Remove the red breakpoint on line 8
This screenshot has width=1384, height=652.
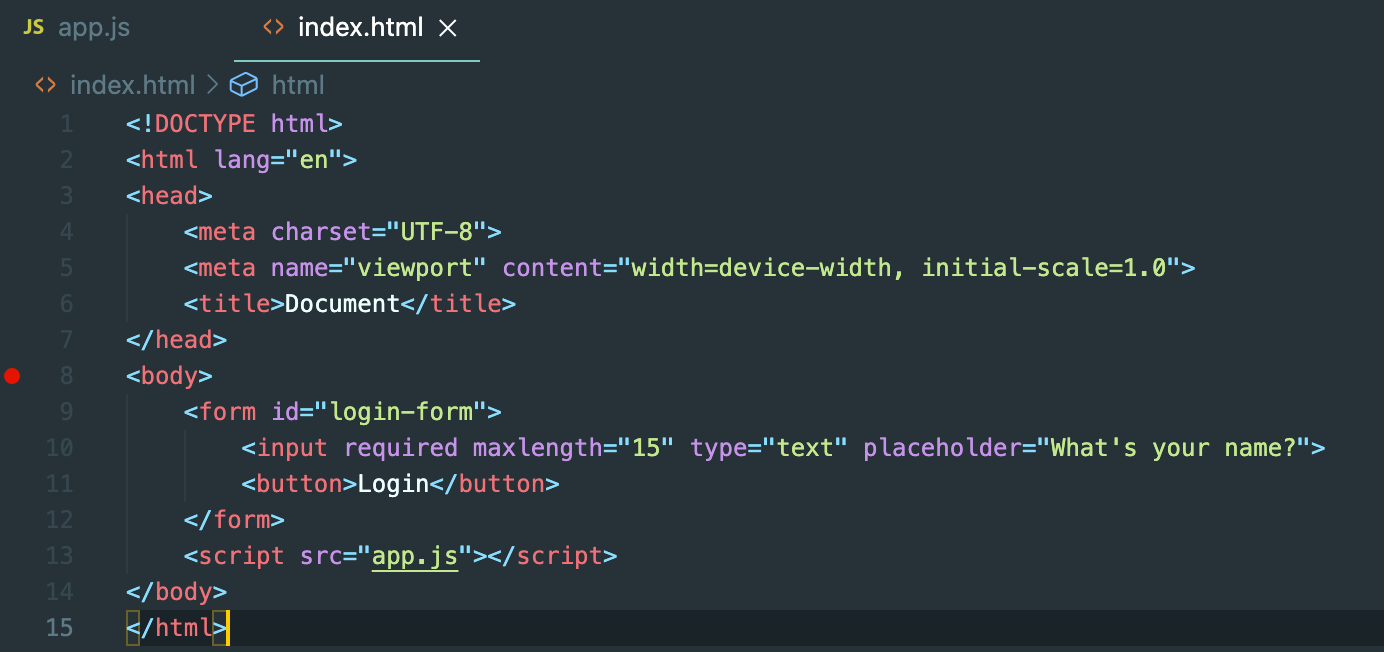pyautogui.click(x=12, y=376)
